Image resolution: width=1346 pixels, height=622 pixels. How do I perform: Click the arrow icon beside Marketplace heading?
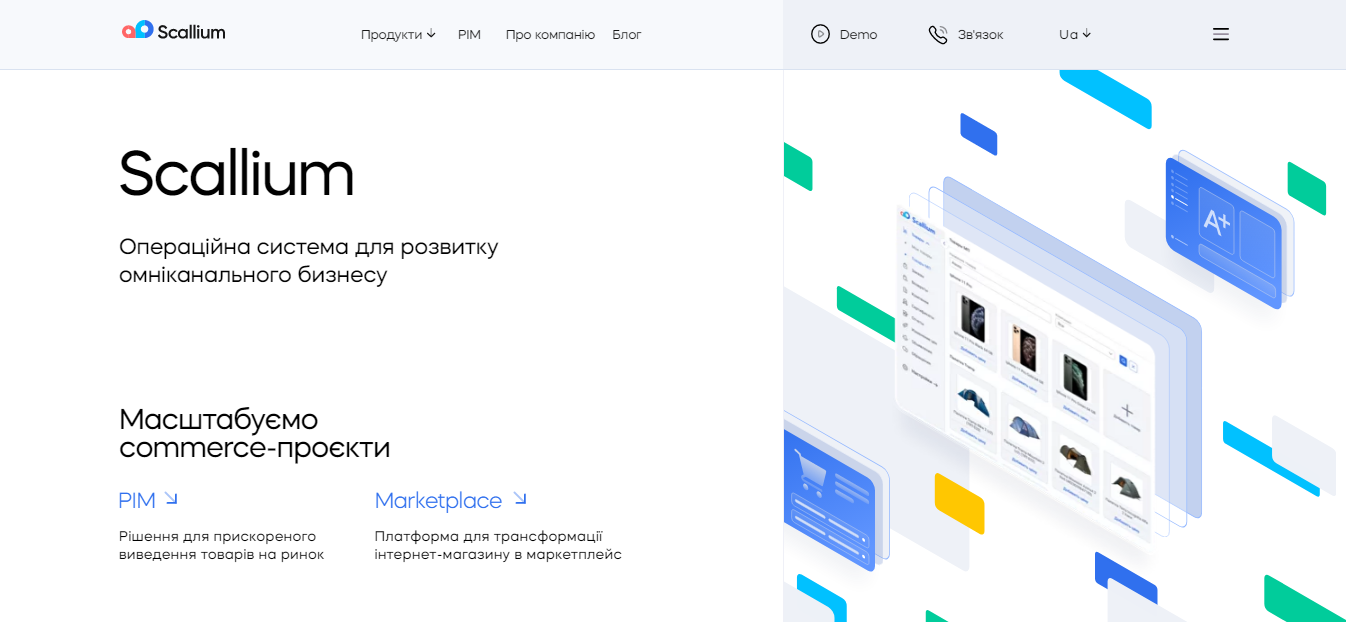(x=519, y=498)
